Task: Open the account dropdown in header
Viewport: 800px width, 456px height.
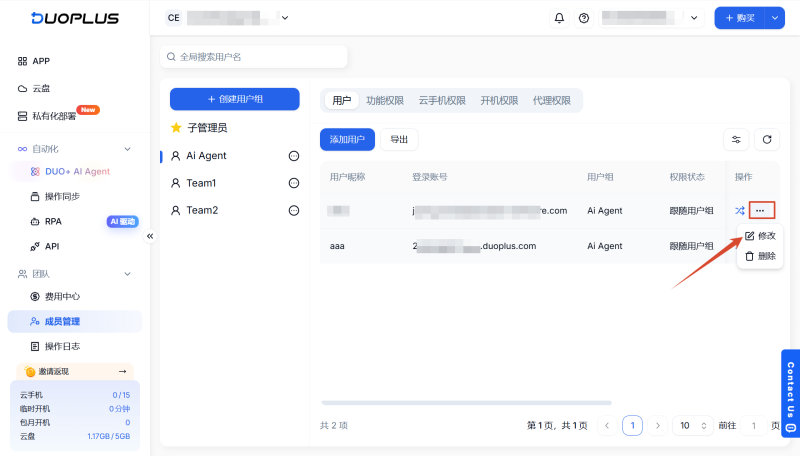Action: coord(651,18)
